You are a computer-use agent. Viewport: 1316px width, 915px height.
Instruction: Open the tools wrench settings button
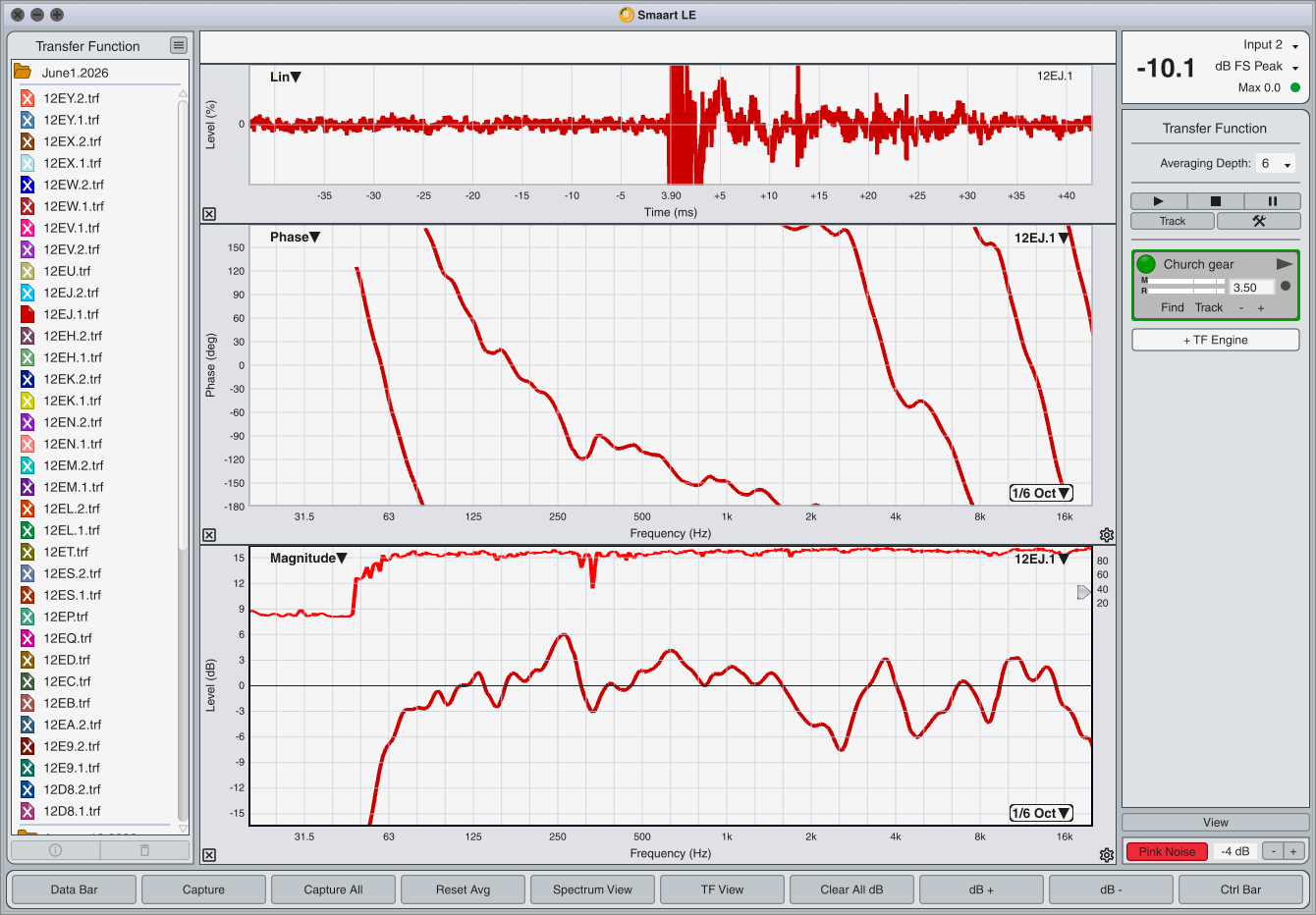tap(1258, 221)
